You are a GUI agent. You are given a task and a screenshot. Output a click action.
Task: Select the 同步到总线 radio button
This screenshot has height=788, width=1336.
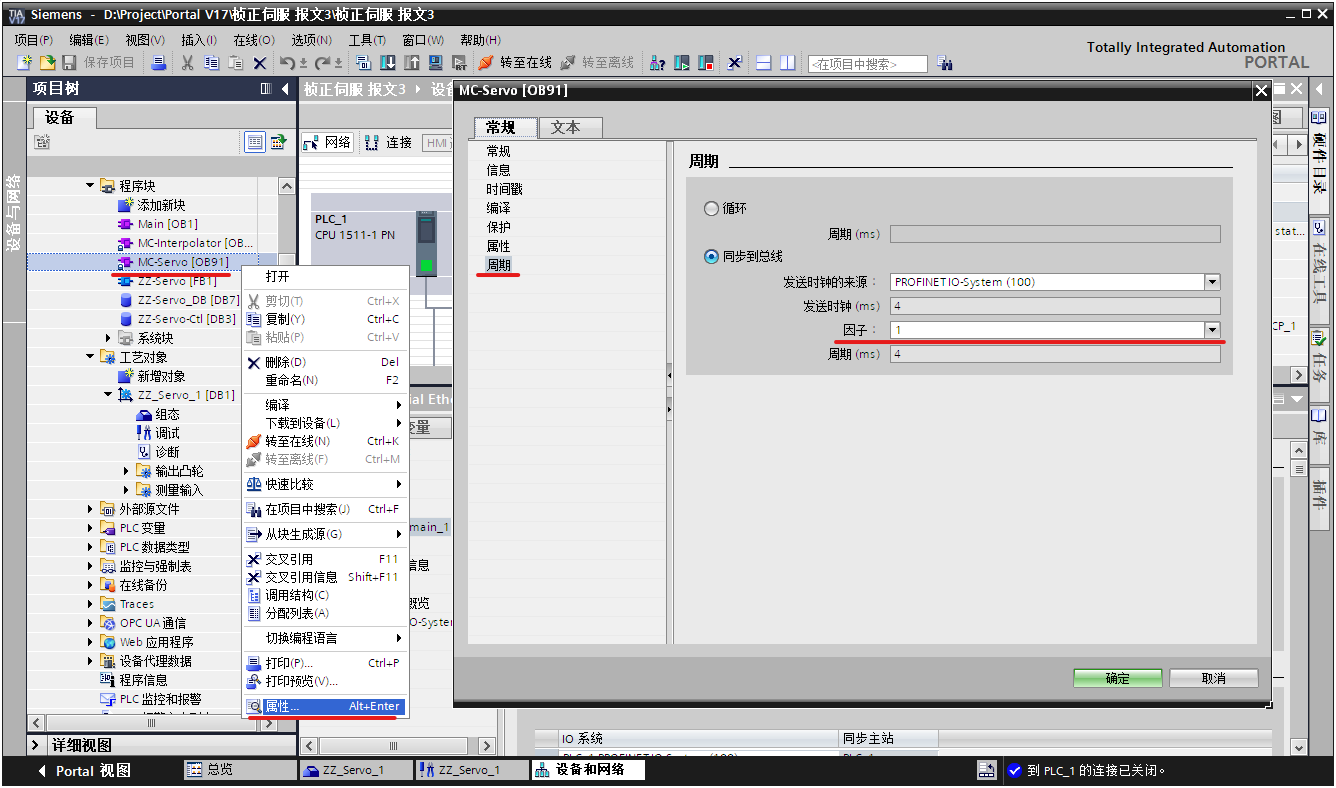point(711,256)
